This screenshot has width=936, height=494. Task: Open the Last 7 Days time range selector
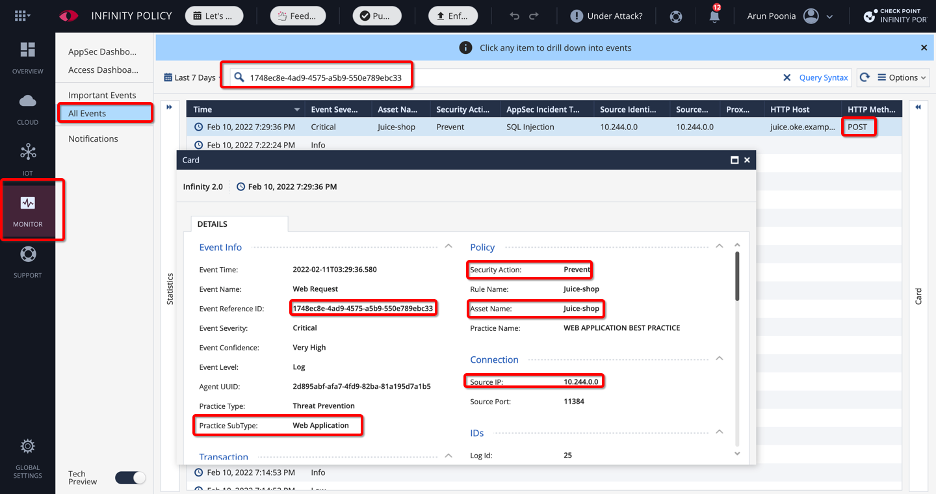coord(188,77)
